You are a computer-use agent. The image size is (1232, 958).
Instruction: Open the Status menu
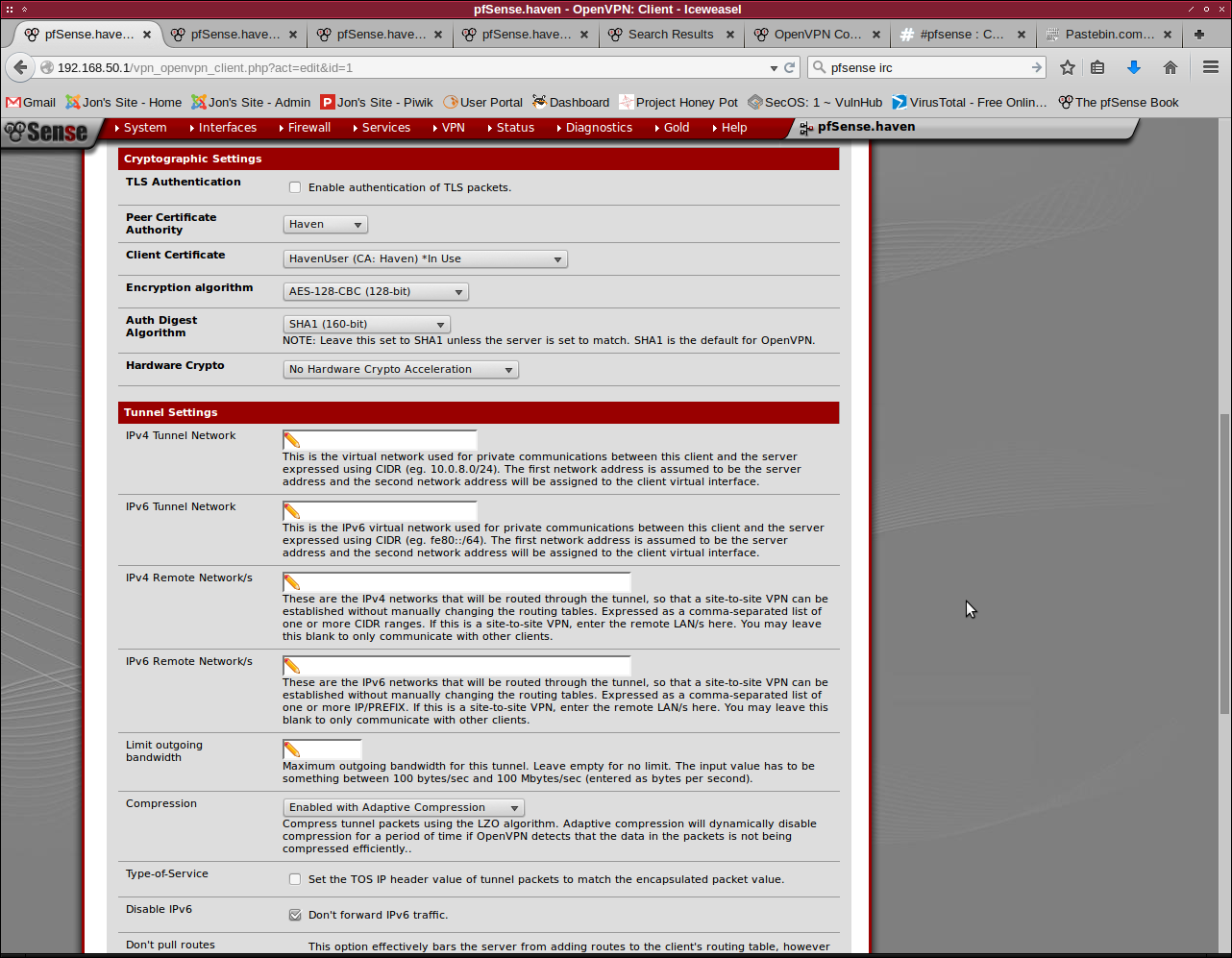(511, 128)
